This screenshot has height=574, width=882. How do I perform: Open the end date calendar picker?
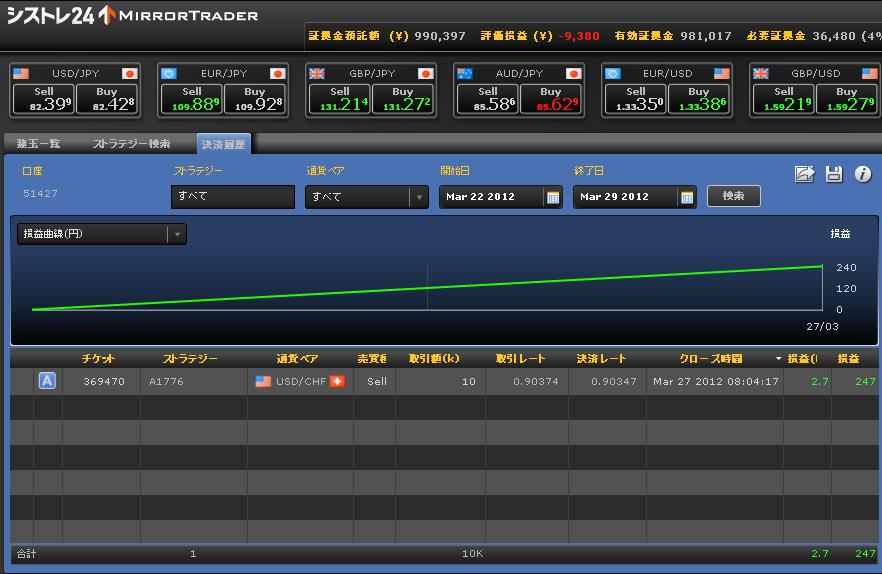(x=686, y=197)
